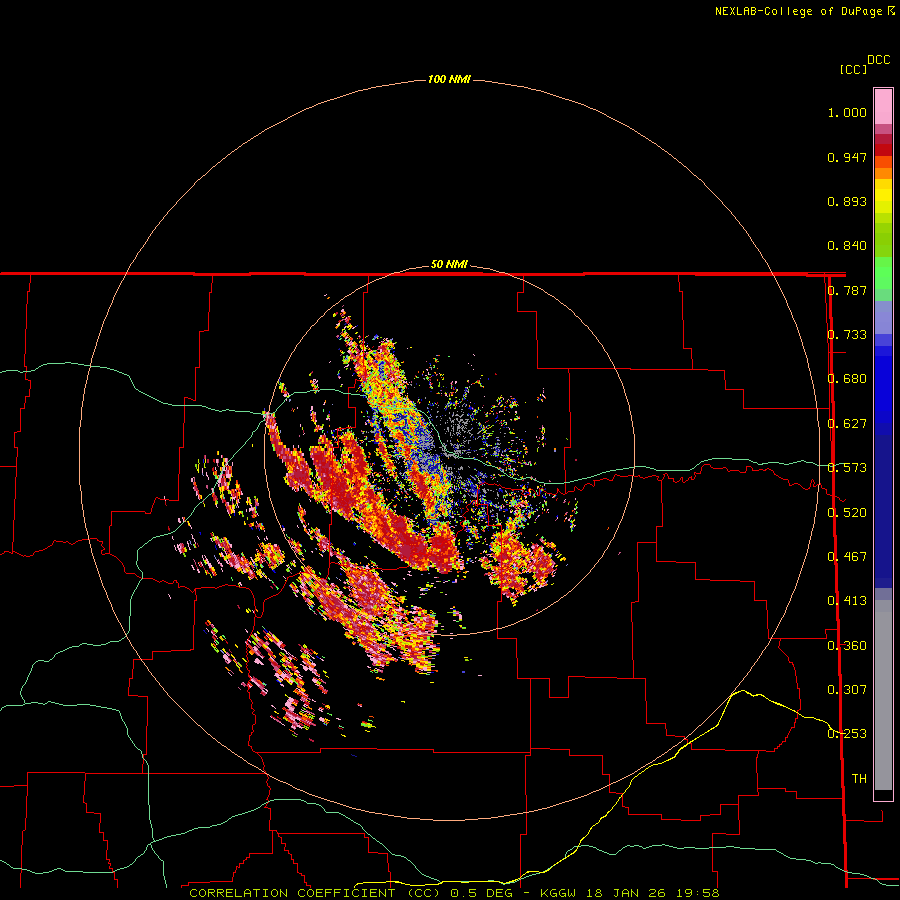Click the 0.840 scale value

point(847,246)
